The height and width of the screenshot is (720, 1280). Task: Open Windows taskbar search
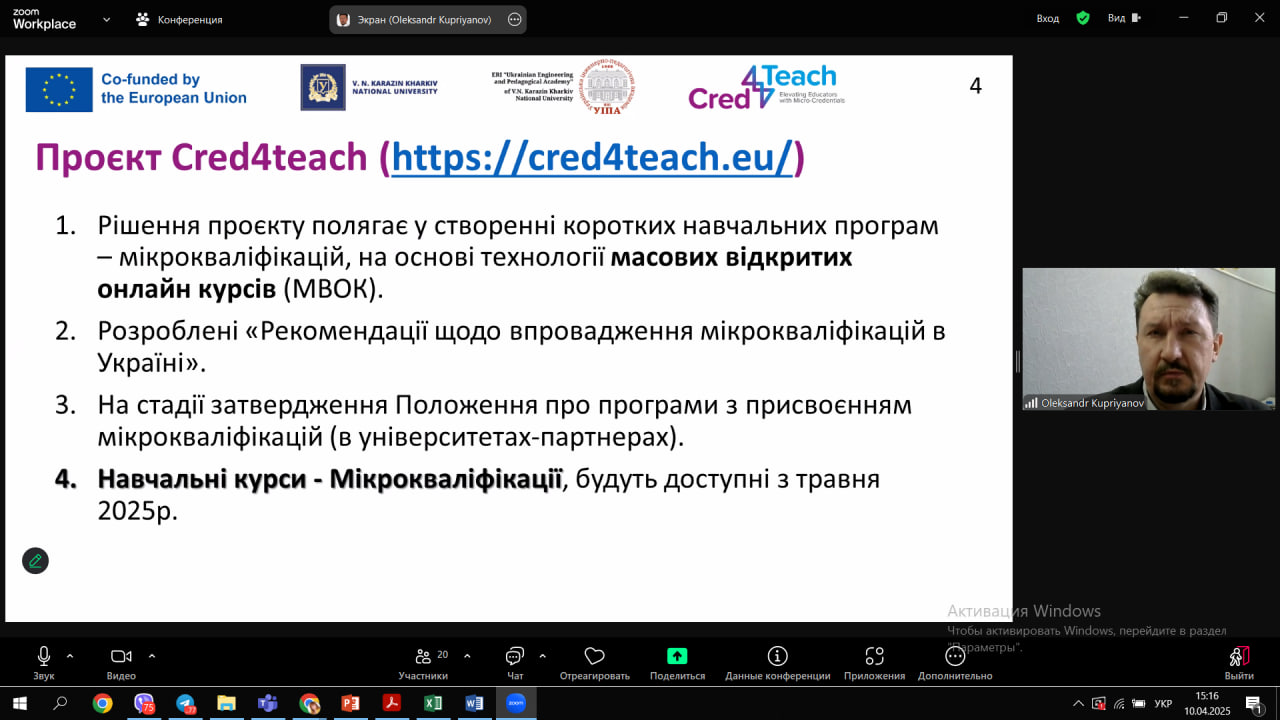[x=60, y=703]
